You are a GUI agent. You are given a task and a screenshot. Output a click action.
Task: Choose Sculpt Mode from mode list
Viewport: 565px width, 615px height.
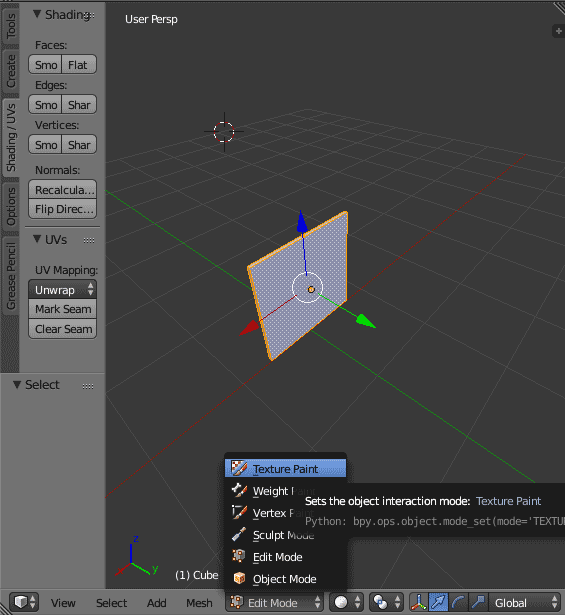point(285,534)
